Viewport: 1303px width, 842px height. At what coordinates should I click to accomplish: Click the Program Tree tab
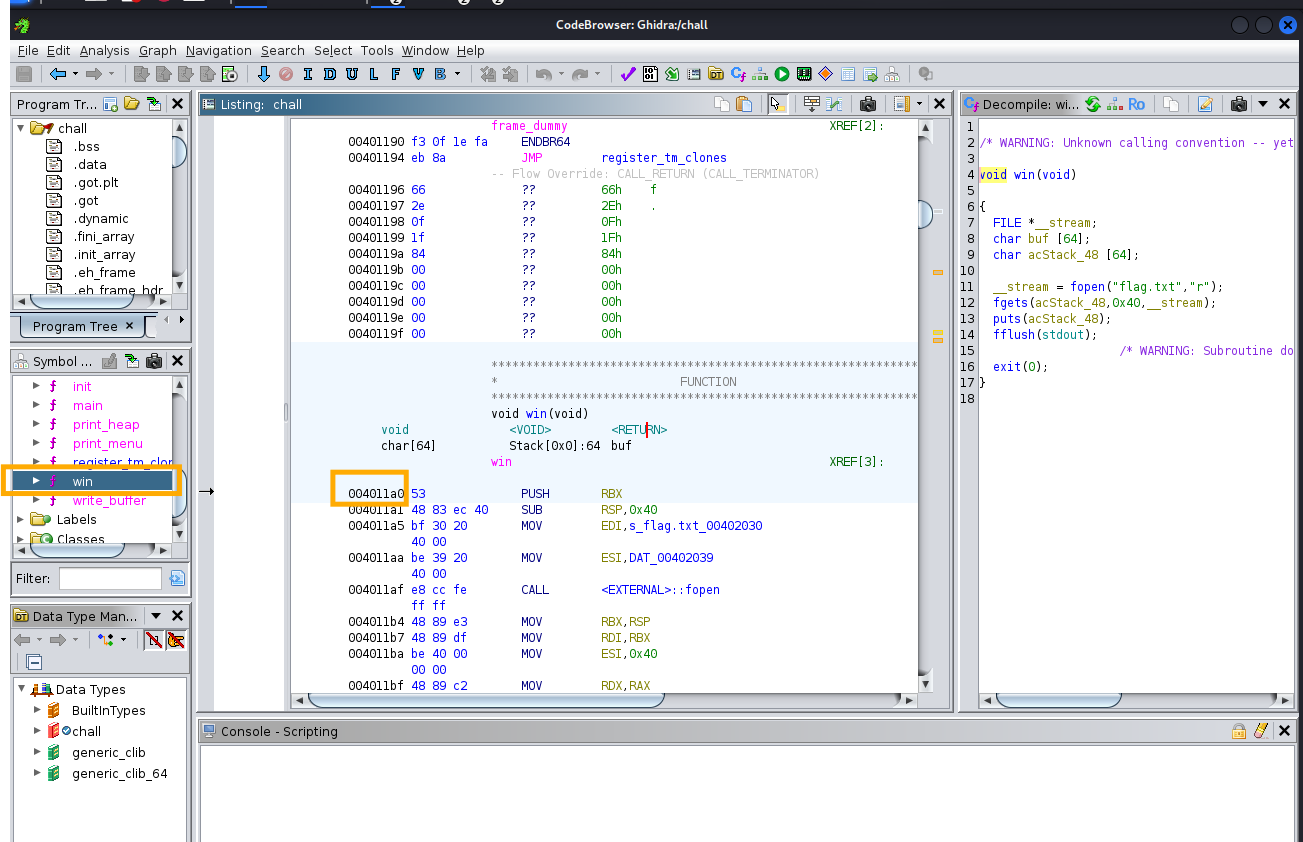(74, 326)
